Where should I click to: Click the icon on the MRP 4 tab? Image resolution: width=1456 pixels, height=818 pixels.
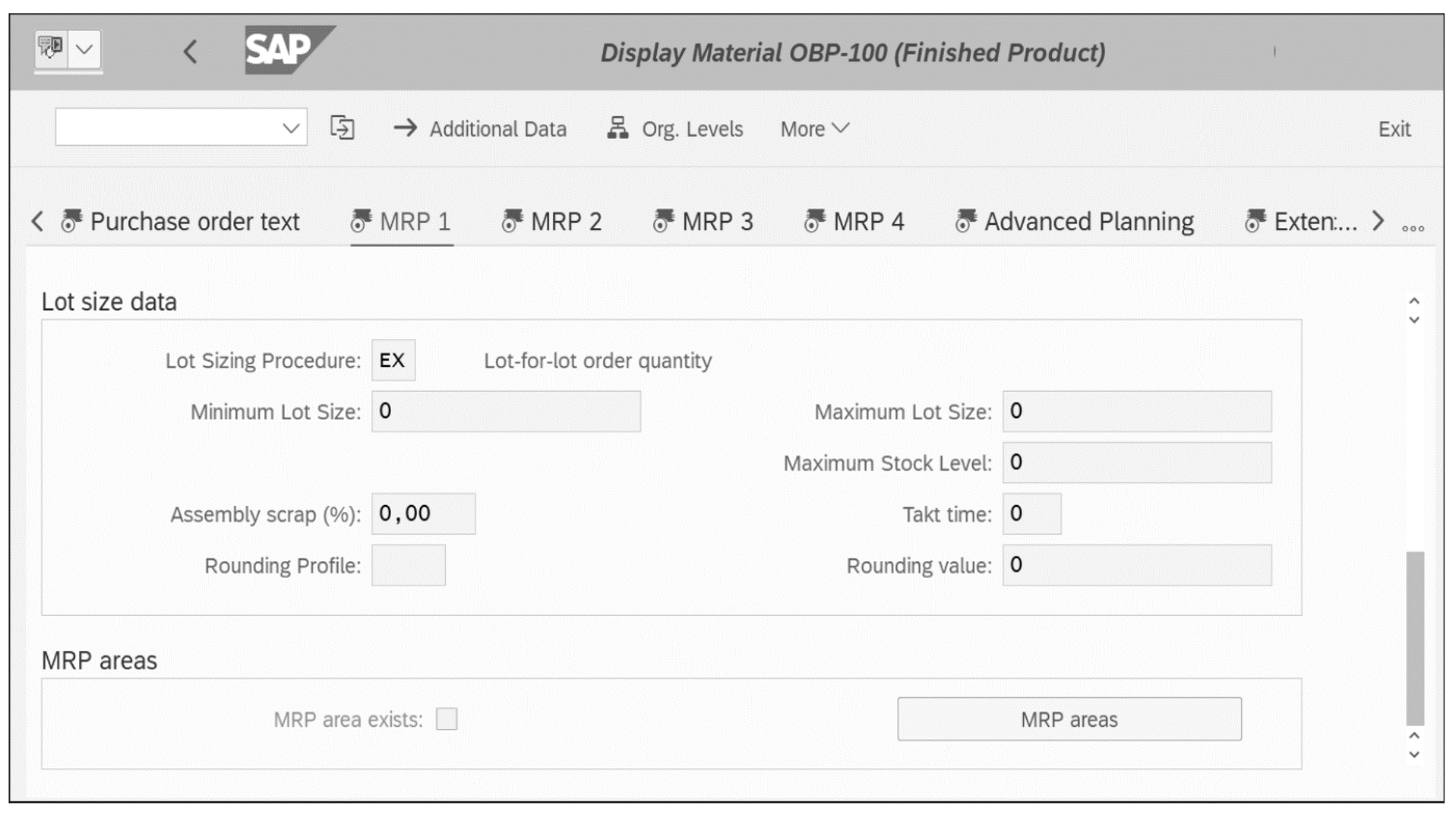click(x=813, y=221)
